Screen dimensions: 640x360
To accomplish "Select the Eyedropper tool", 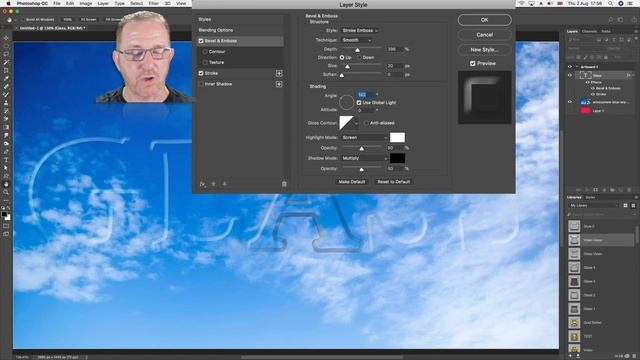I will click(x=6, y=78).
